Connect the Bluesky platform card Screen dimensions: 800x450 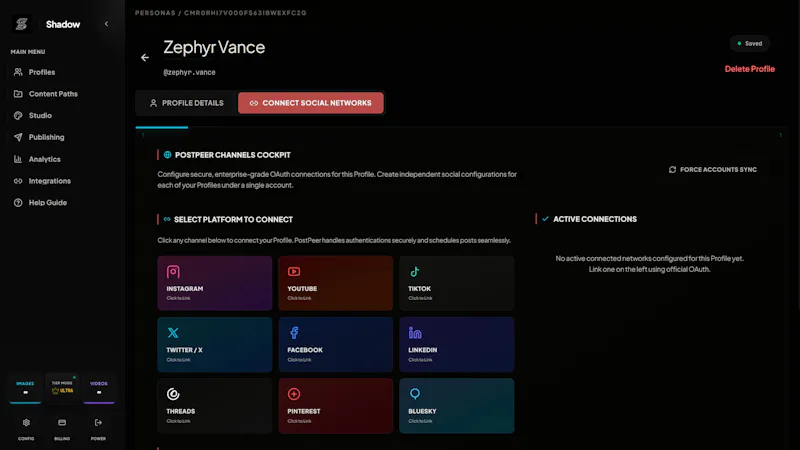[457, 406]
